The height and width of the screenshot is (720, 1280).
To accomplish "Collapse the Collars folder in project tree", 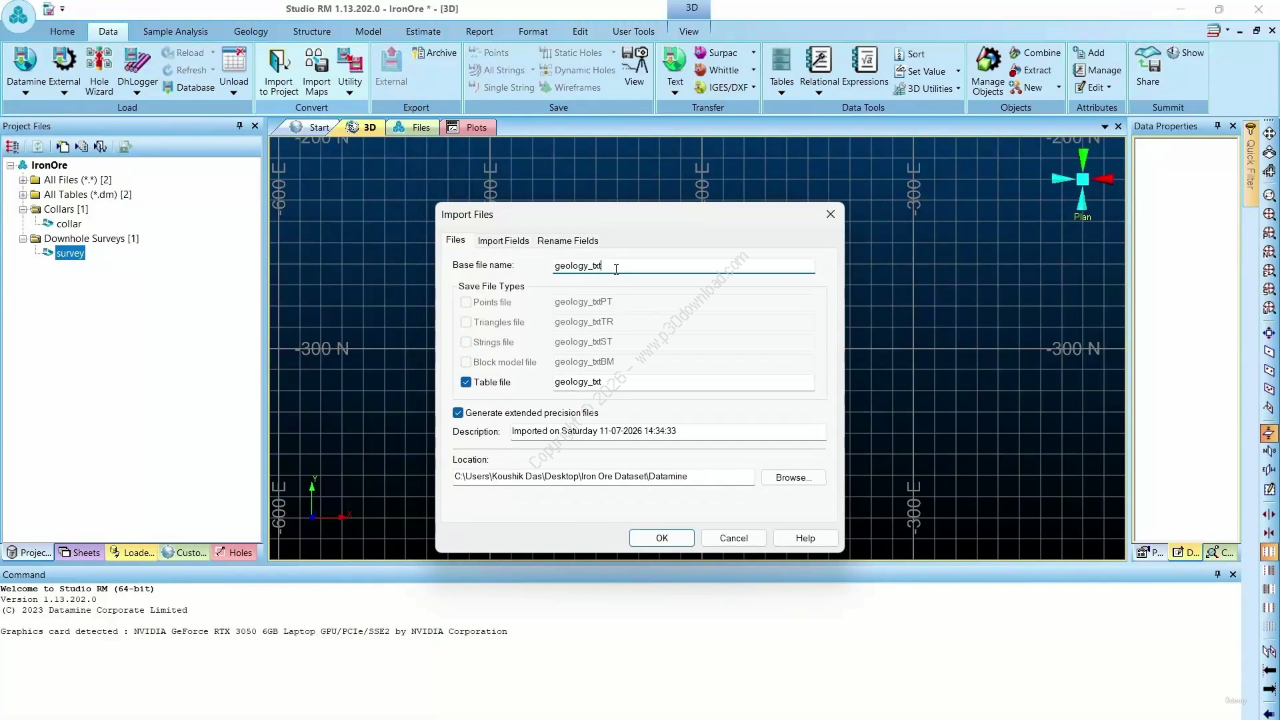I will point(23,209).
